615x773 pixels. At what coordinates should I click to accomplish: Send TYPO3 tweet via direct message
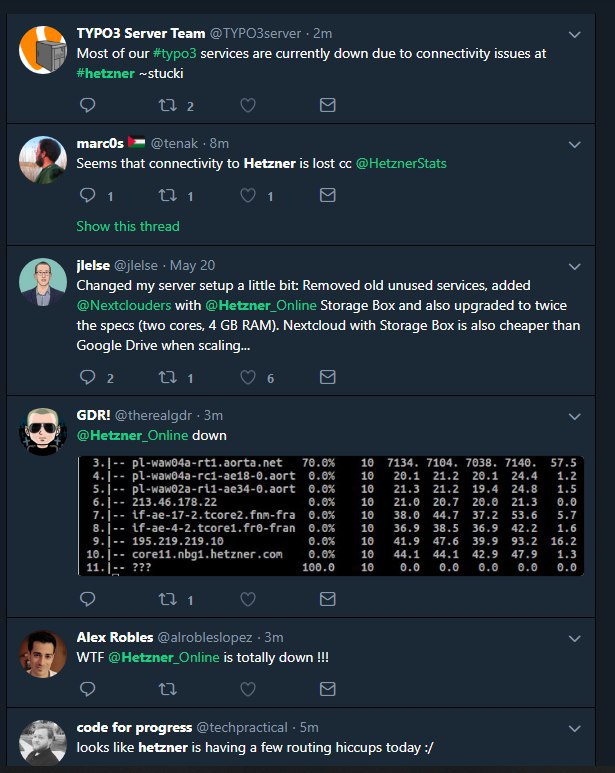coord(327,104)
